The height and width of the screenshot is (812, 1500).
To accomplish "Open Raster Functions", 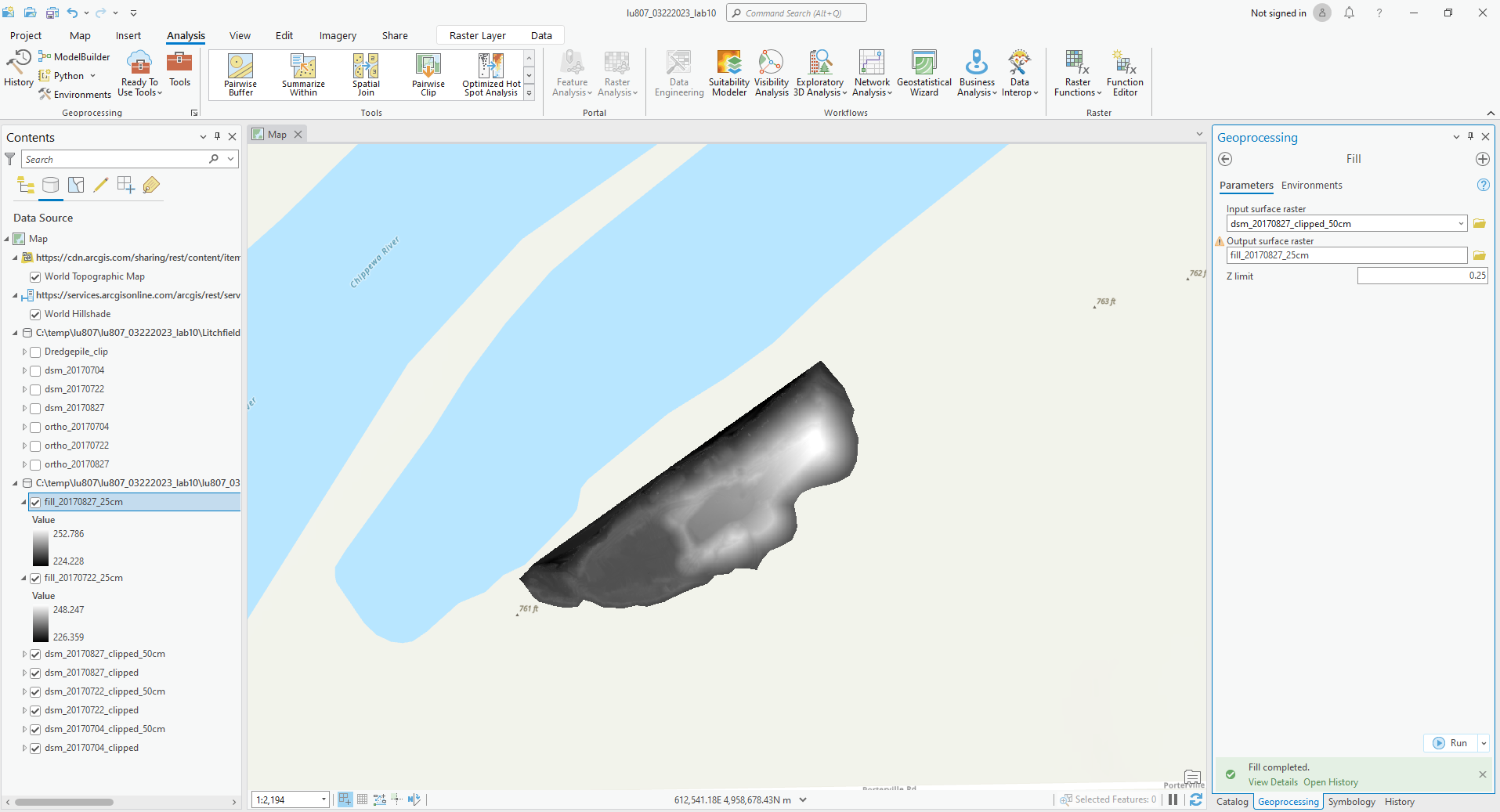I will pyautogui.click(x=1078, y=74).
